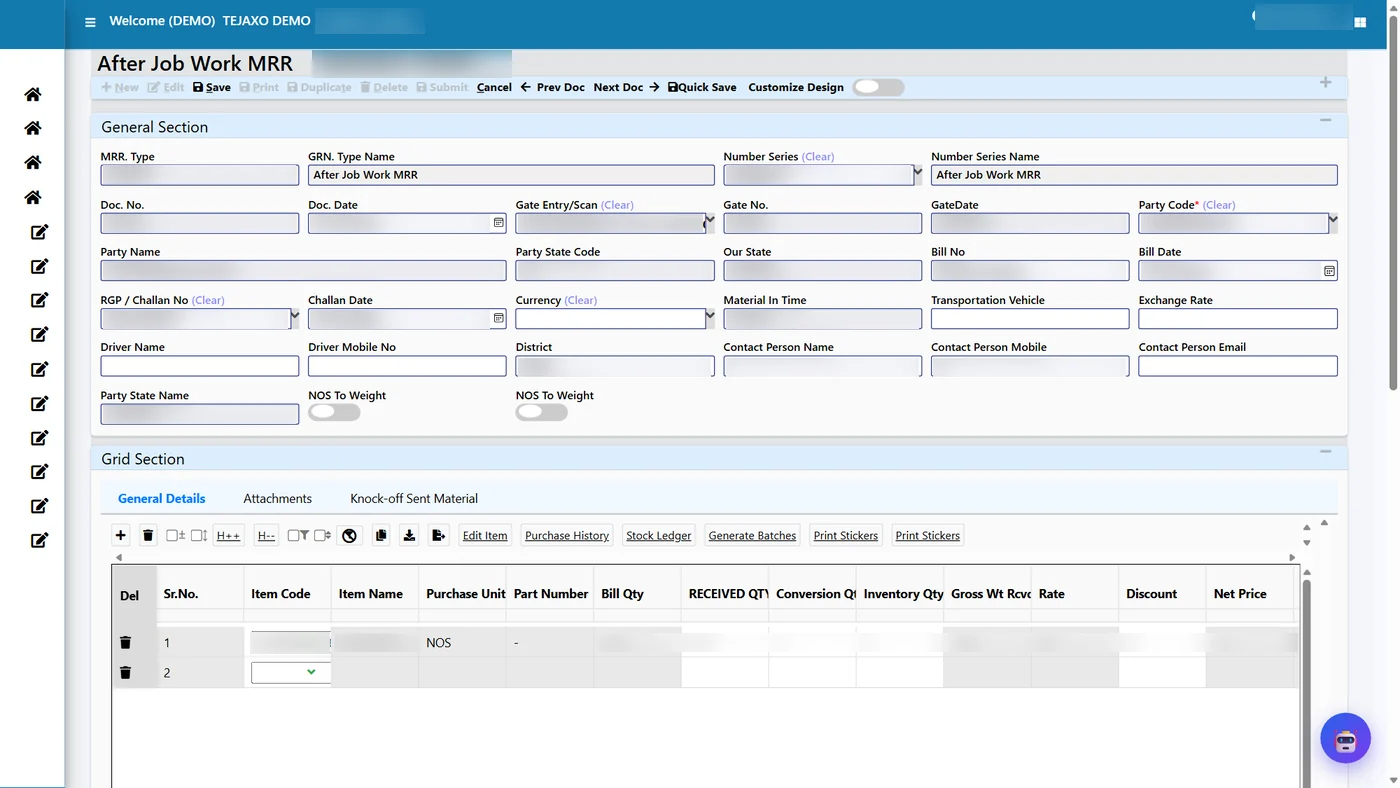Tick the up-down arrow checkbox in grid toolbar
The height and width of the screenshot is (788, 1400).
tap(198, 535)
